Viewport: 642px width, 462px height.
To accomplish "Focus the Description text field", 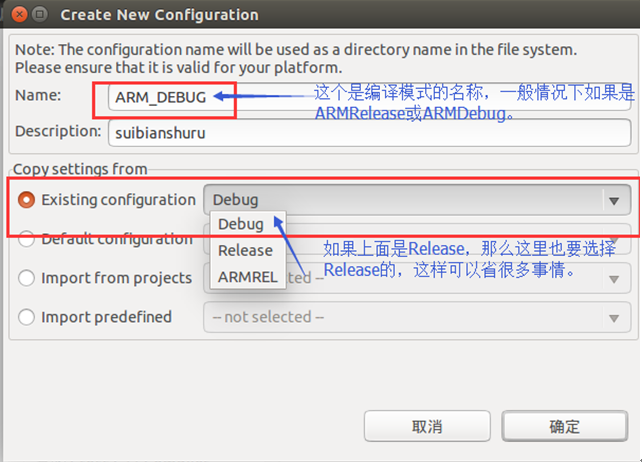I will (x=360, y=131).
